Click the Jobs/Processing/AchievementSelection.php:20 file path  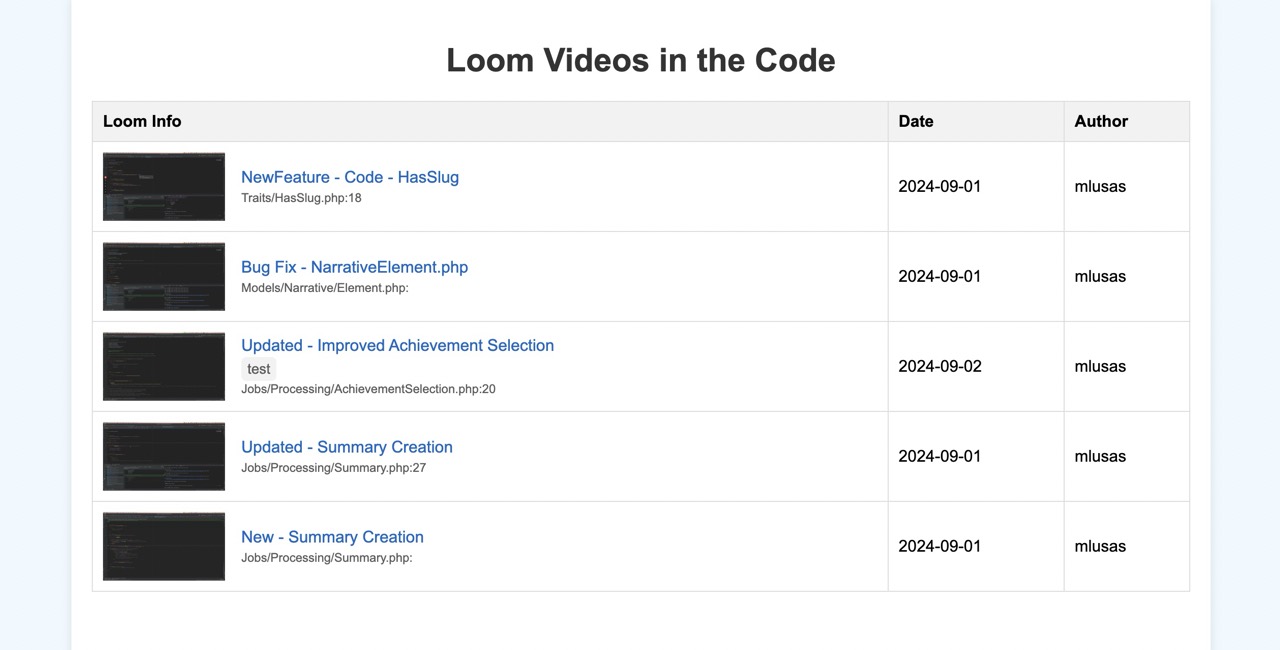coord(368,389)
